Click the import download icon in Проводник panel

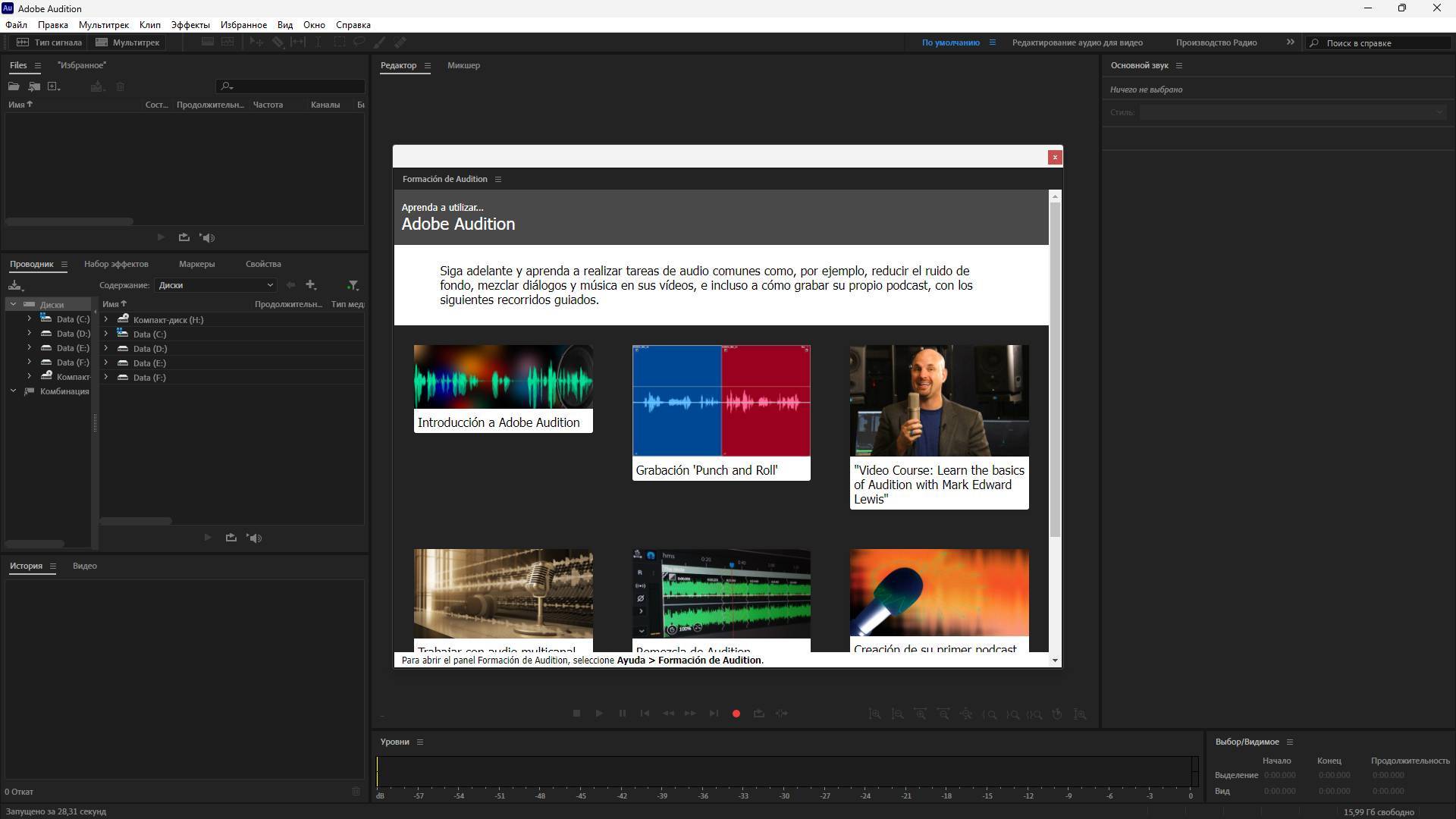tap(15, 285)
